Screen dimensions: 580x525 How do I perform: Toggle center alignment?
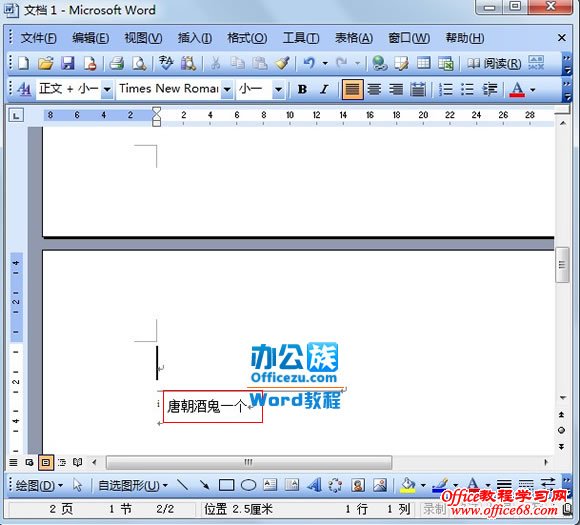(x=374, y=89)
